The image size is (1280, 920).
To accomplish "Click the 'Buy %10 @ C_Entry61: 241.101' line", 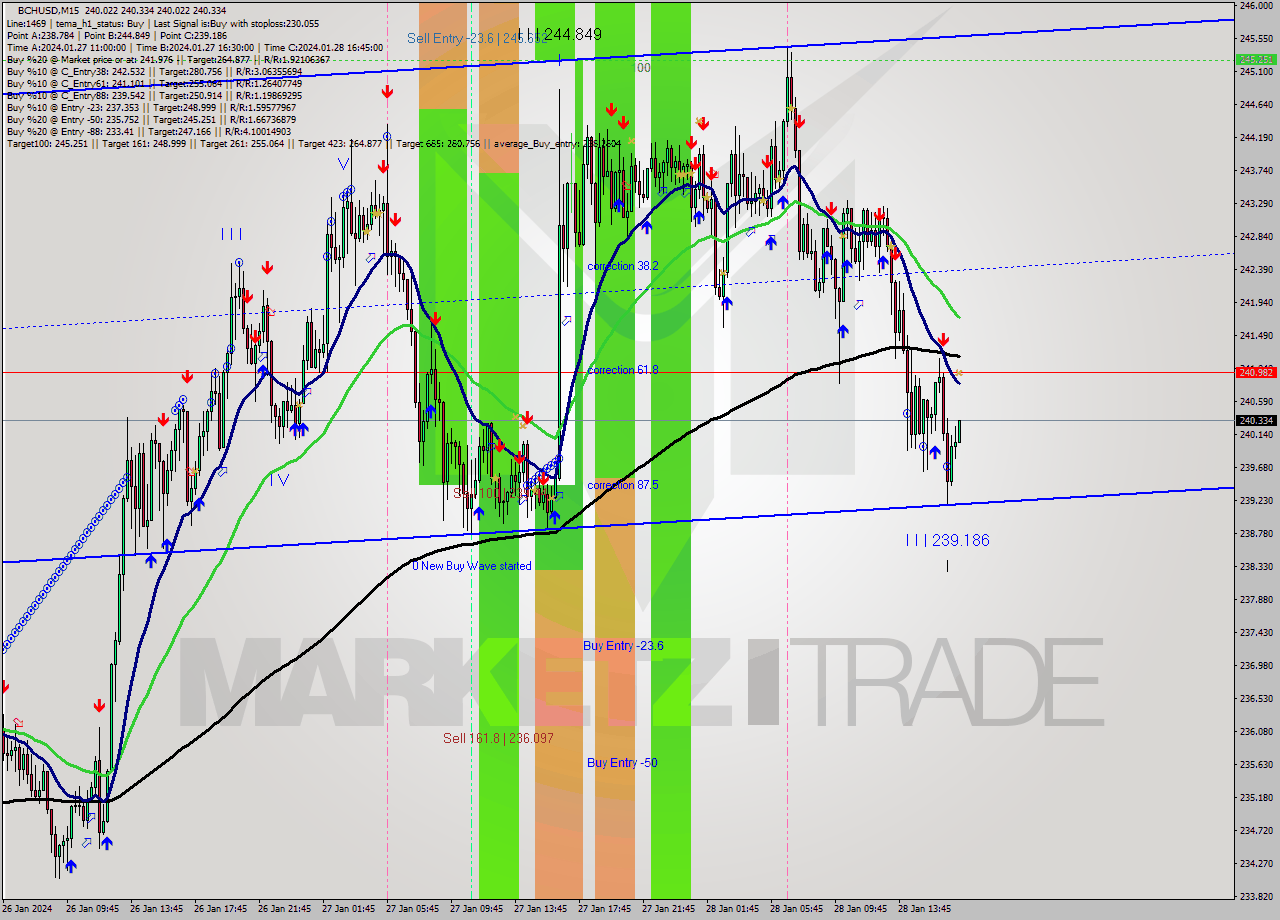I will pyautogui.click(x=154, y=83).
